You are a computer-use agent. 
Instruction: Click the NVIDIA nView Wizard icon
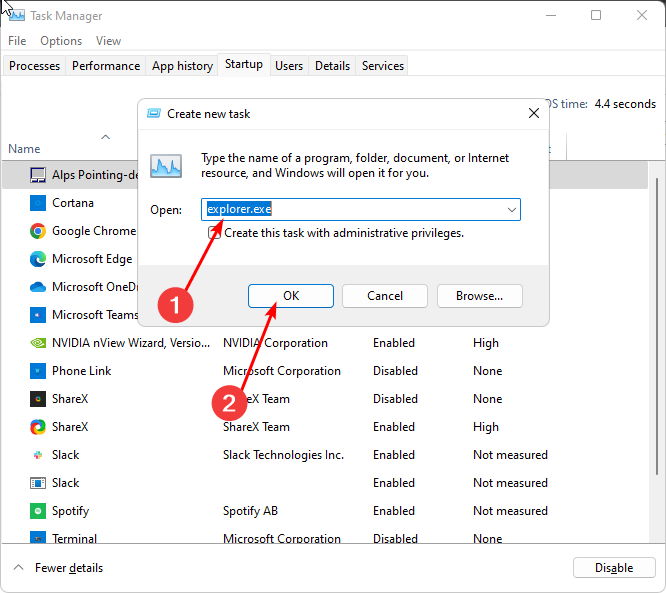(38, 343)
